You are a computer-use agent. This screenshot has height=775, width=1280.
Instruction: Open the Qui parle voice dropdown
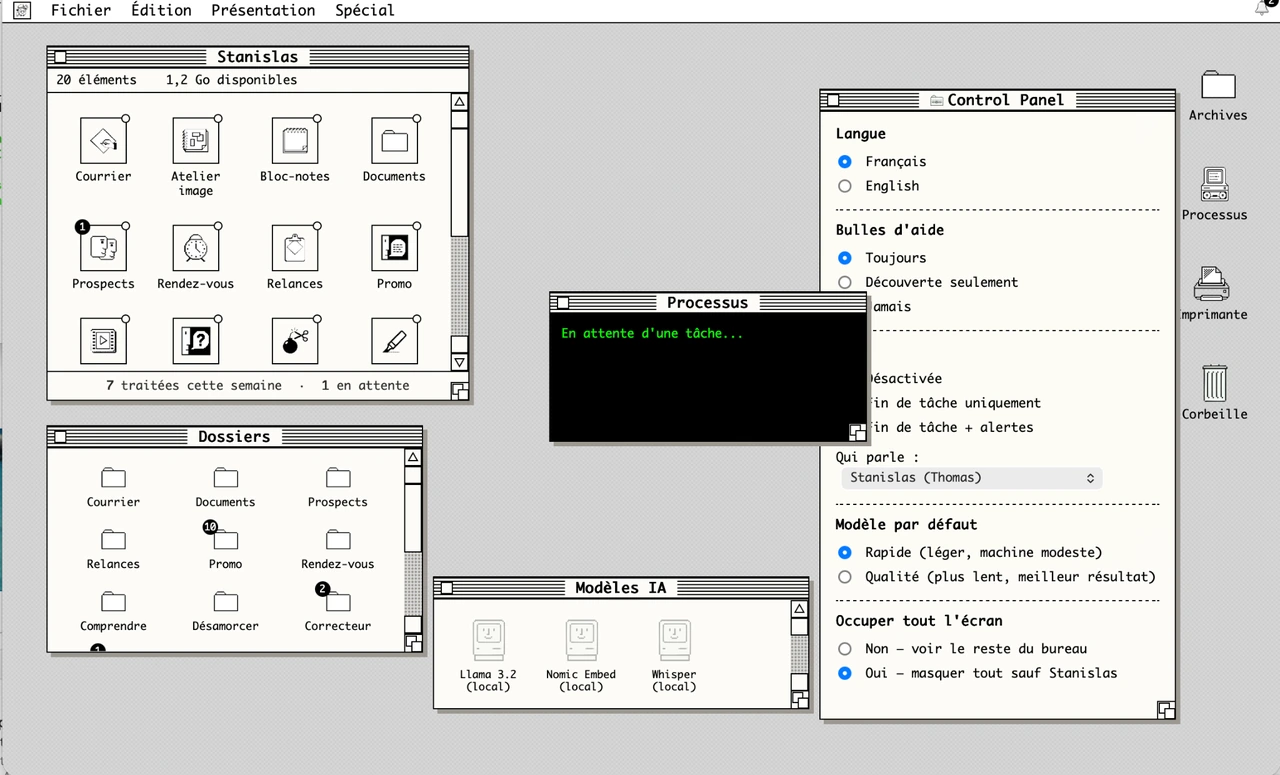[x=971, y=478]
